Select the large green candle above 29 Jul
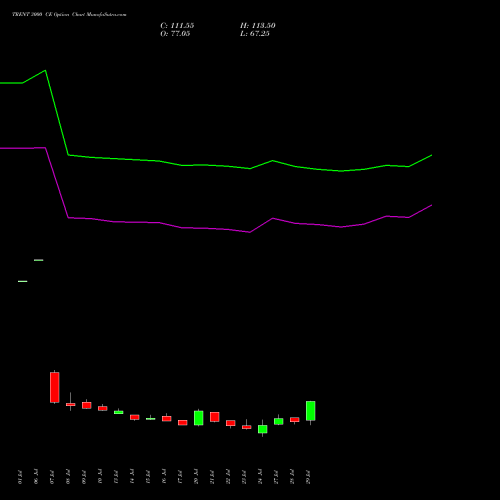 click(311, 411)
